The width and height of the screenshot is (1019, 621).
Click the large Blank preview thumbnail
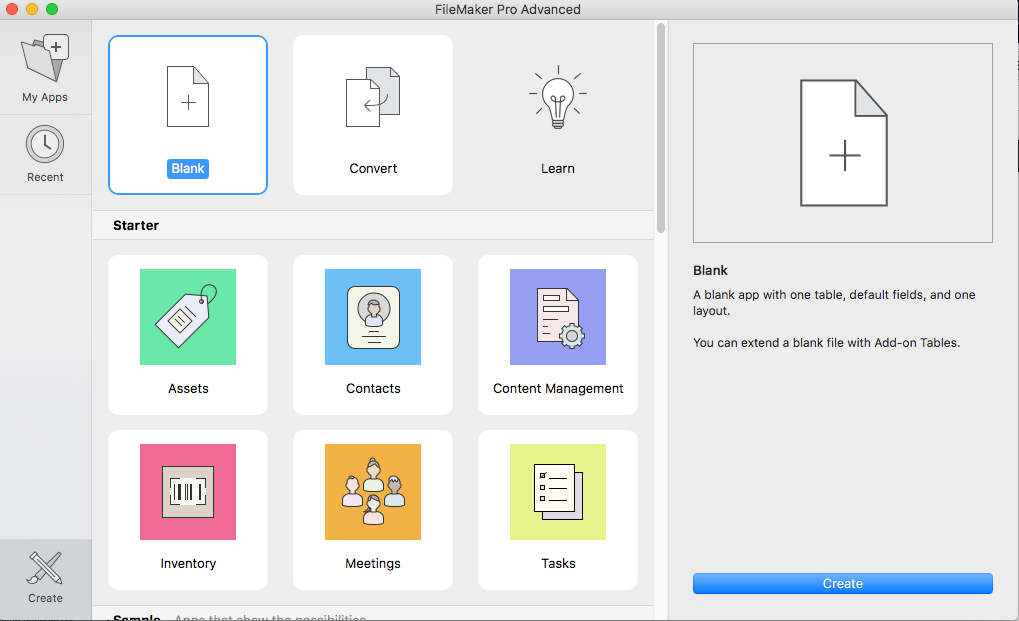pos(842,143)
